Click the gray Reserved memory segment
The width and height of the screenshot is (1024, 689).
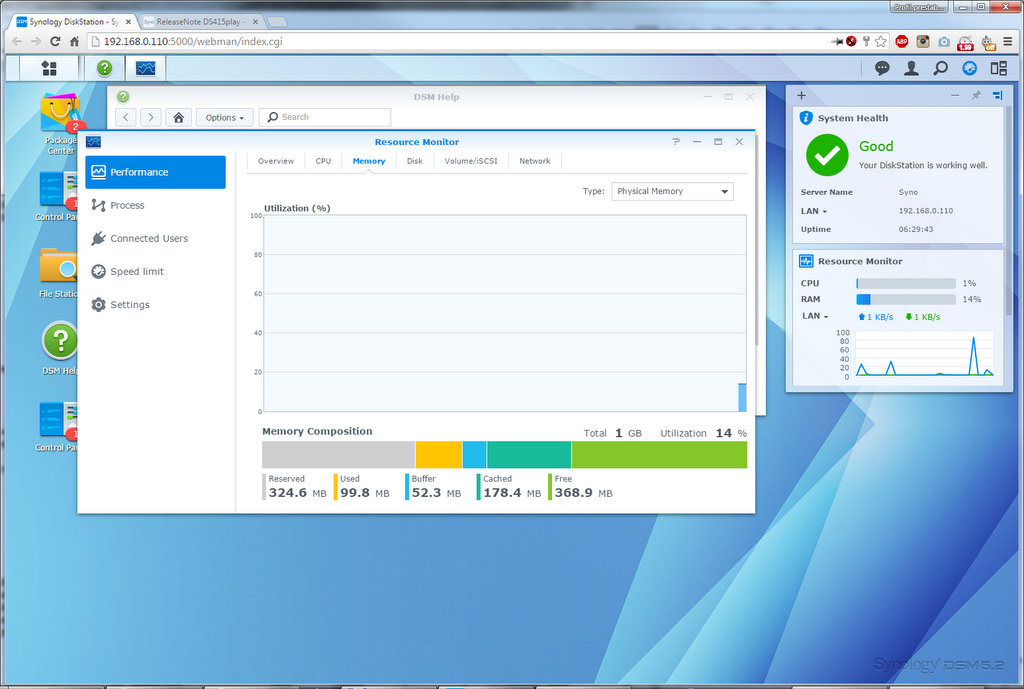338,455
